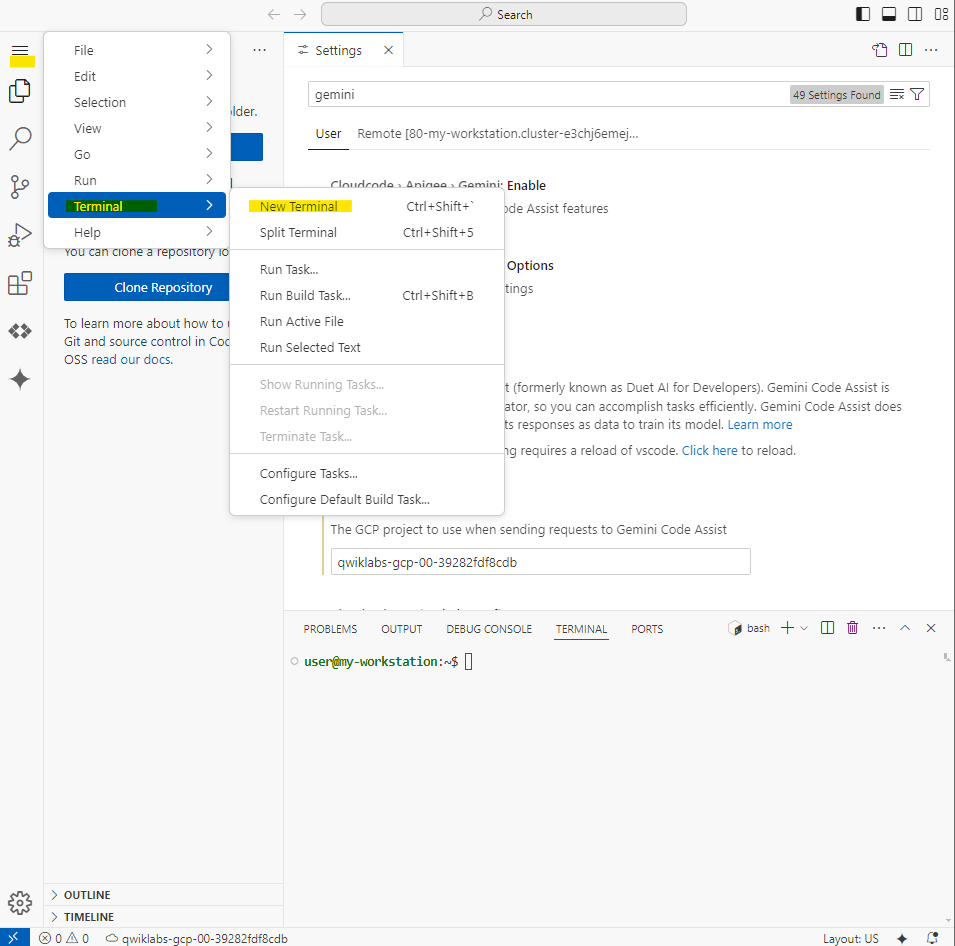Split the Settings editor right
The height and width of the screenshot is (946, 955).
point(906,50)
